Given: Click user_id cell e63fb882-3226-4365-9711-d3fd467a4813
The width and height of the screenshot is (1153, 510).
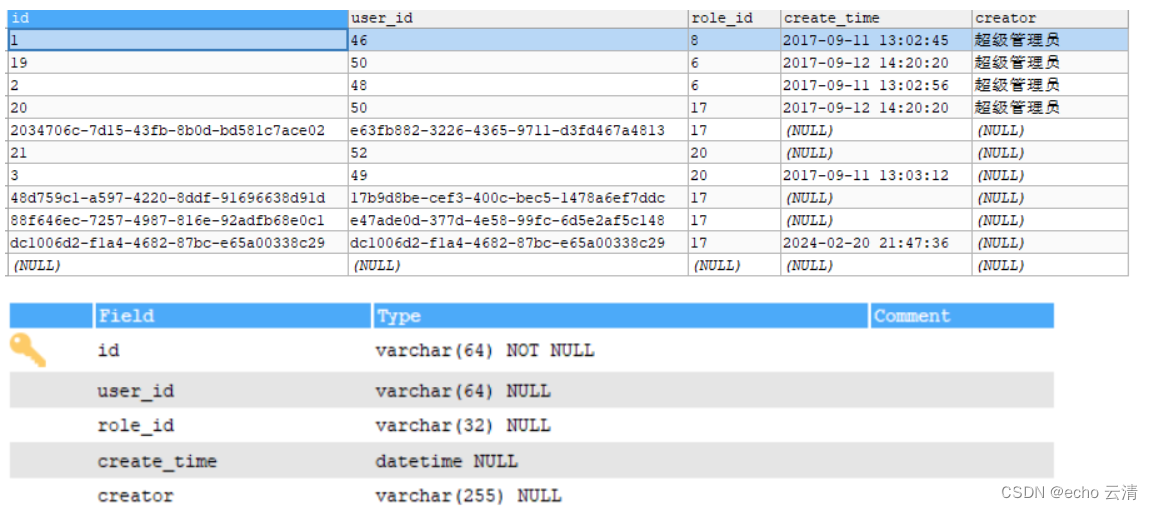Looking at the screenshot, I should click(x=518, y=130).
